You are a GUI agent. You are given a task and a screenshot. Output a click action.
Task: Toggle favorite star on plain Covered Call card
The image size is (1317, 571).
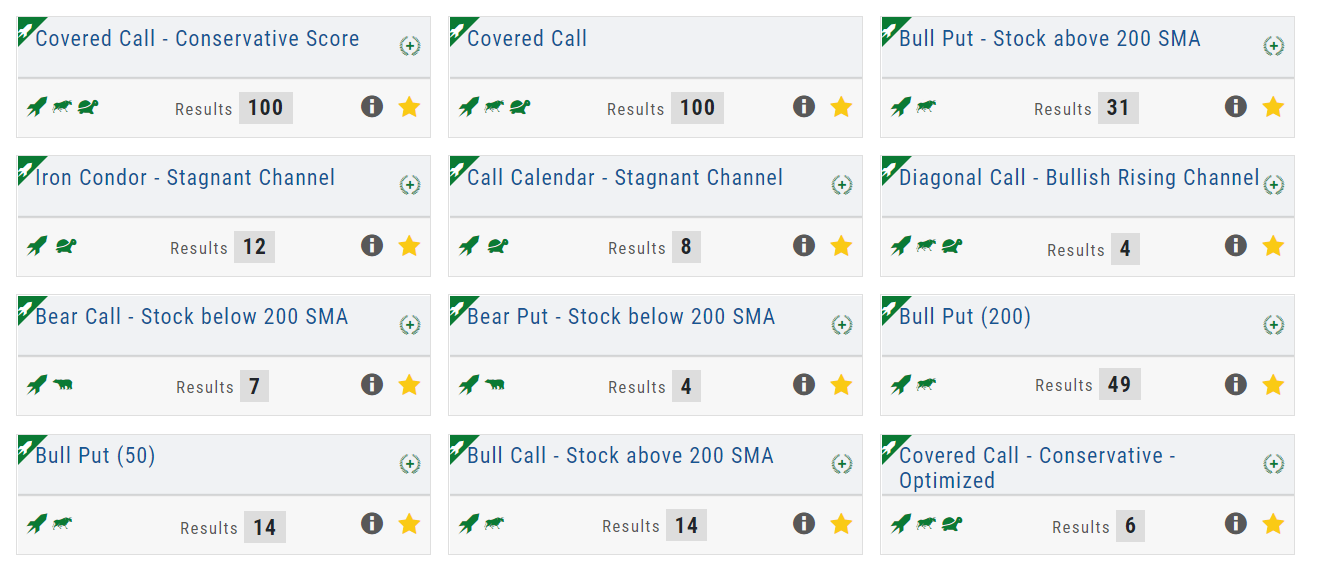[x=841, y=106]
